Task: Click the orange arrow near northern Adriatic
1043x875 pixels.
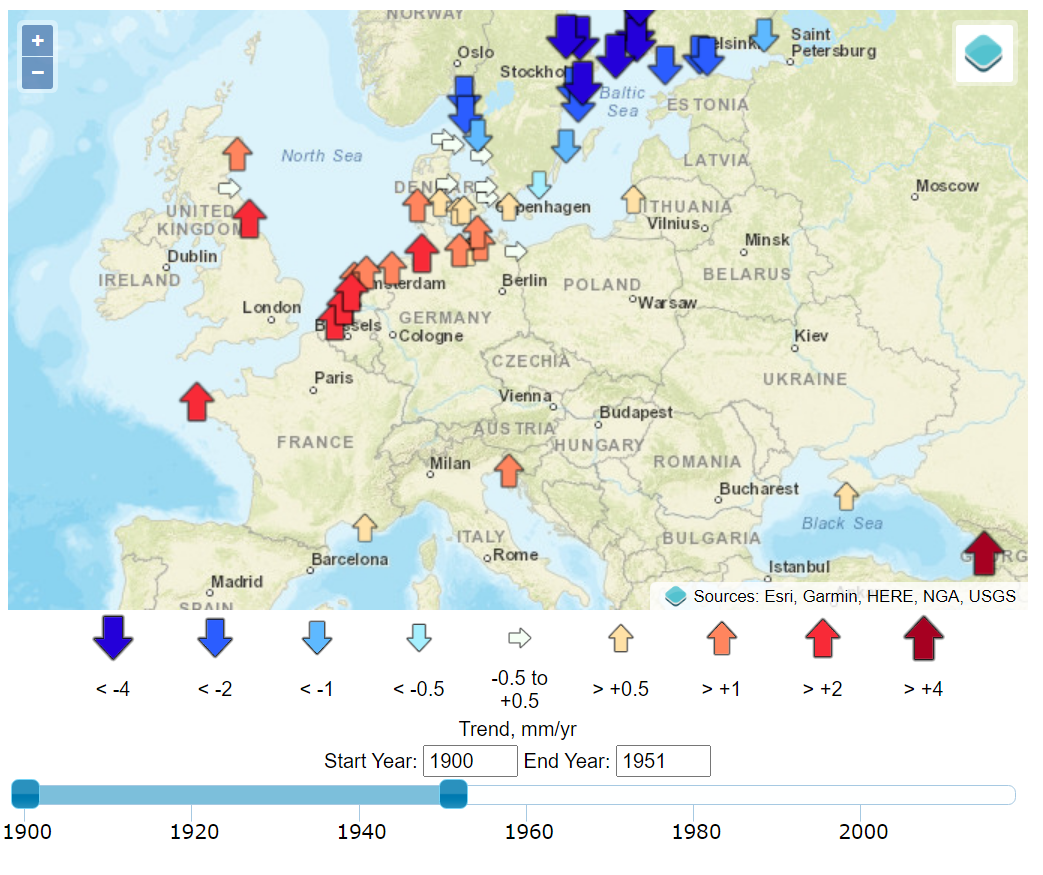Action: click(x=509, y=470)
